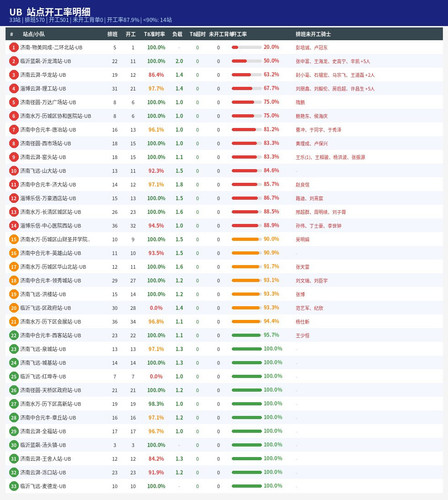Click the green rank badge number 26
Image resolution: width=448 pixels, height=500 pixels.
[x=14, y=390]
